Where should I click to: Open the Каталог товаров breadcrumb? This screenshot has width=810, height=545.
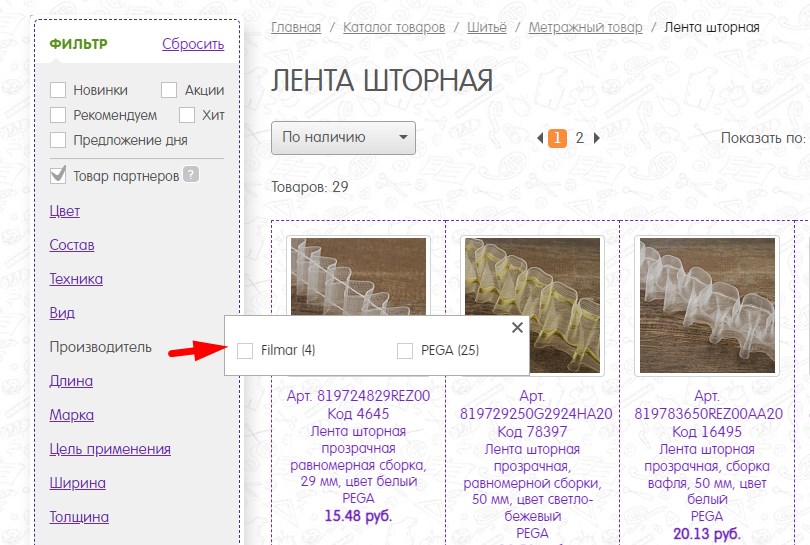394,27
